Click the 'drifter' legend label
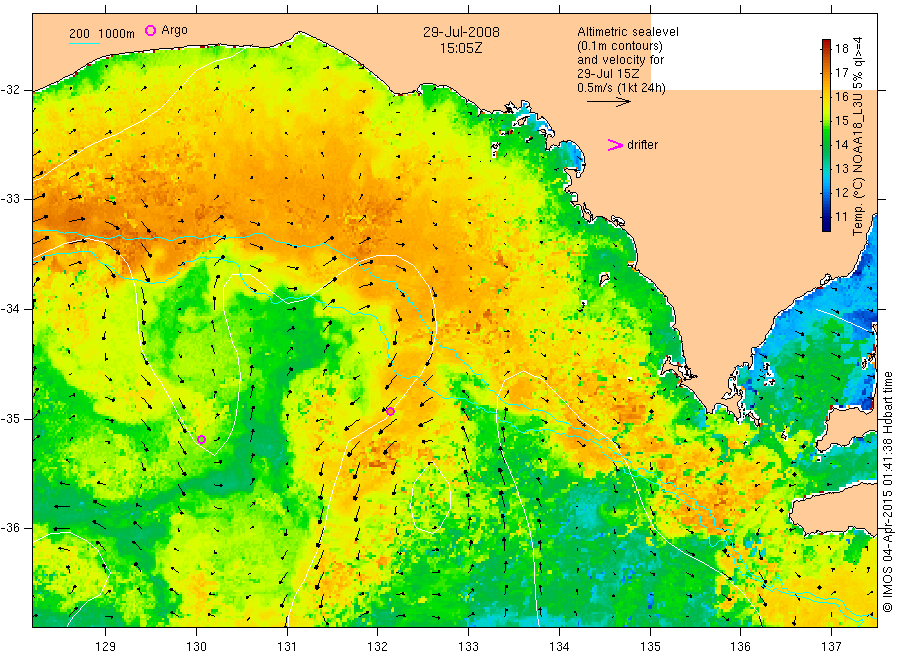The image size is (900, 660). pos(642,145)
